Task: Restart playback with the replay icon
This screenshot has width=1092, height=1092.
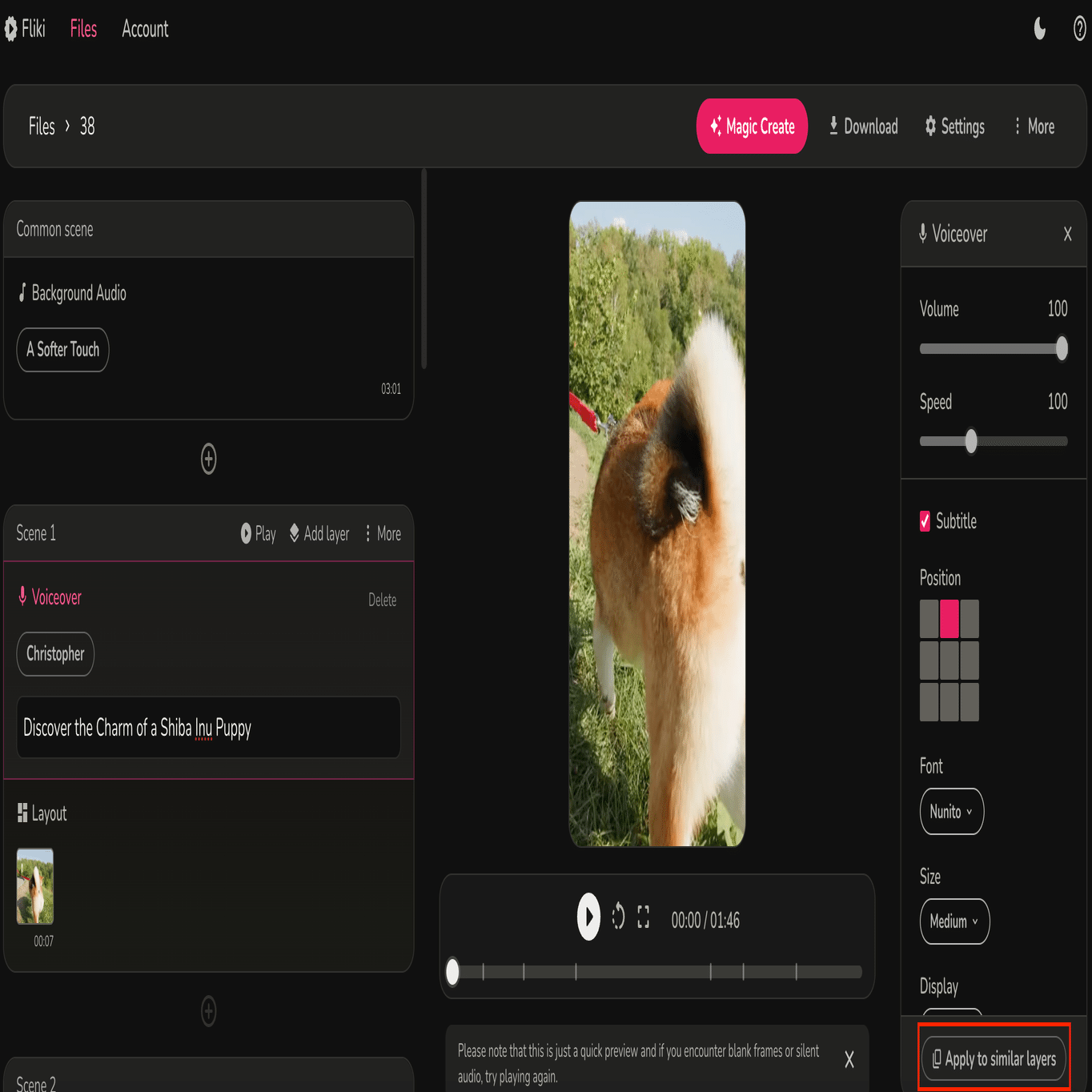Action: pos(618,916)
